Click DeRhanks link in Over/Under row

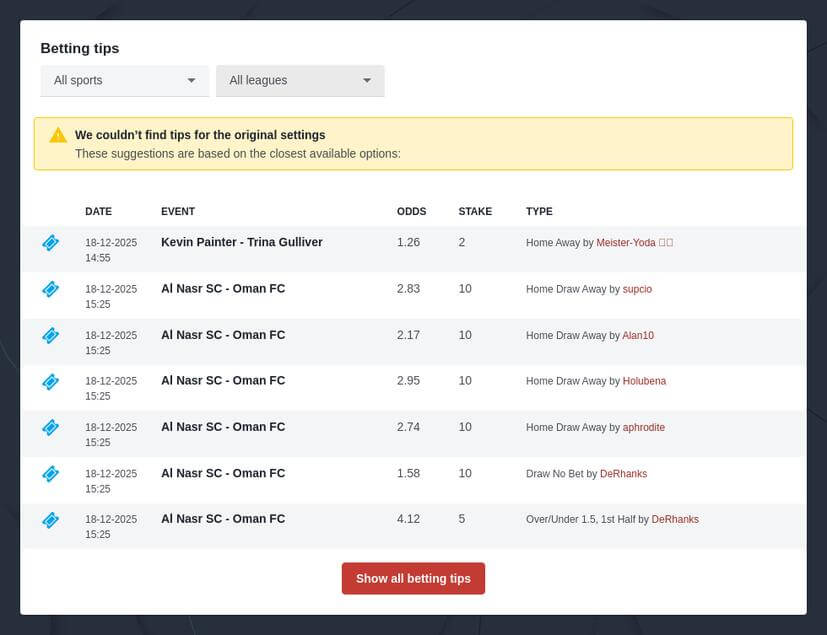[675, 519]
